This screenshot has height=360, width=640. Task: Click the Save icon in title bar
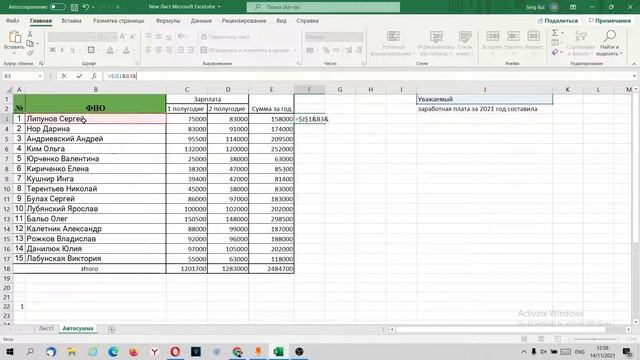click(74, 7)
